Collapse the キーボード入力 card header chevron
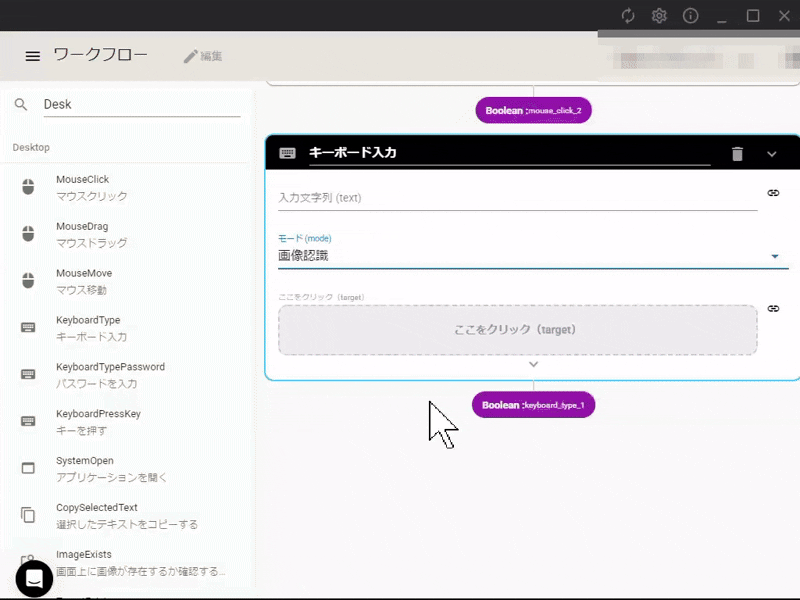 pyautogui.click(x=771, y=153)
